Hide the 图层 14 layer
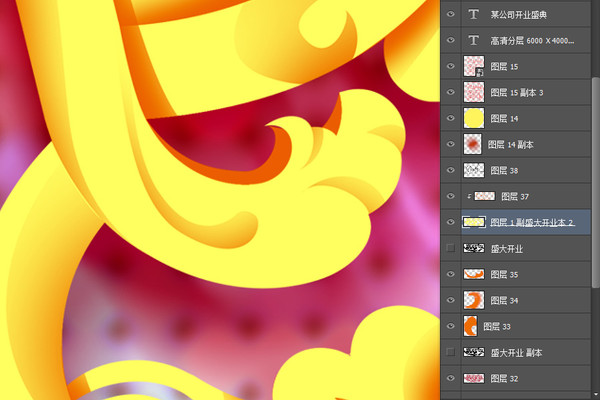 pyautogui.click(x=451, y=118)
